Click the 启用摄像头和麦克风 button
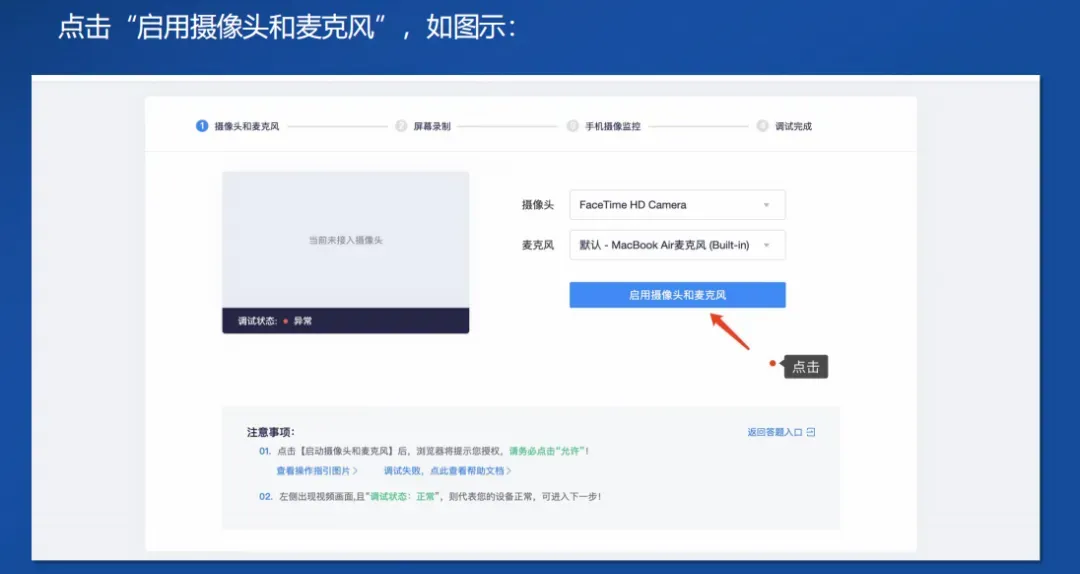The width and height of the screenshot is (1080, 574). [x=677, y=295]
